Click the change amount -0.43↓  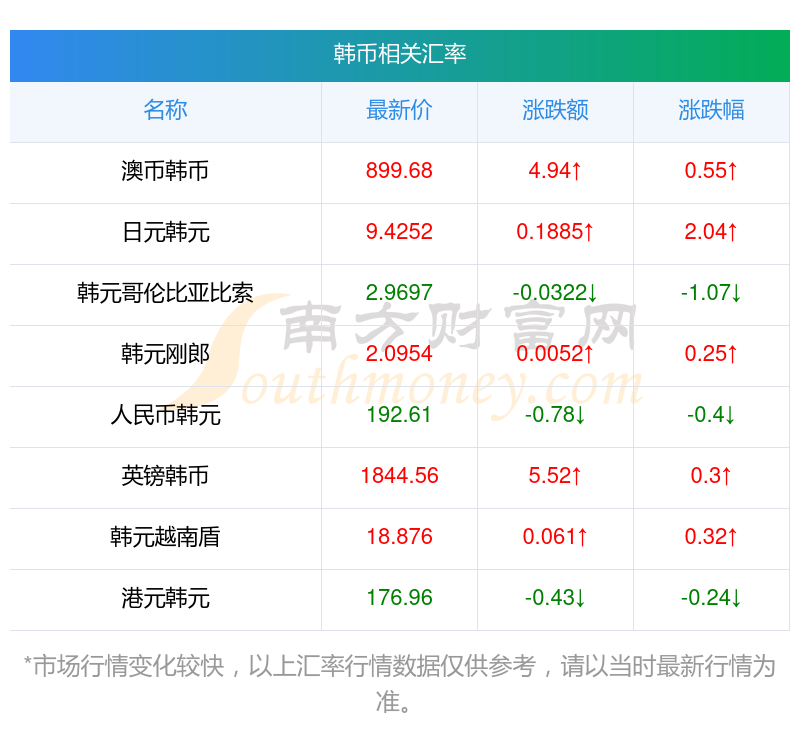click(x=555, y=598)
